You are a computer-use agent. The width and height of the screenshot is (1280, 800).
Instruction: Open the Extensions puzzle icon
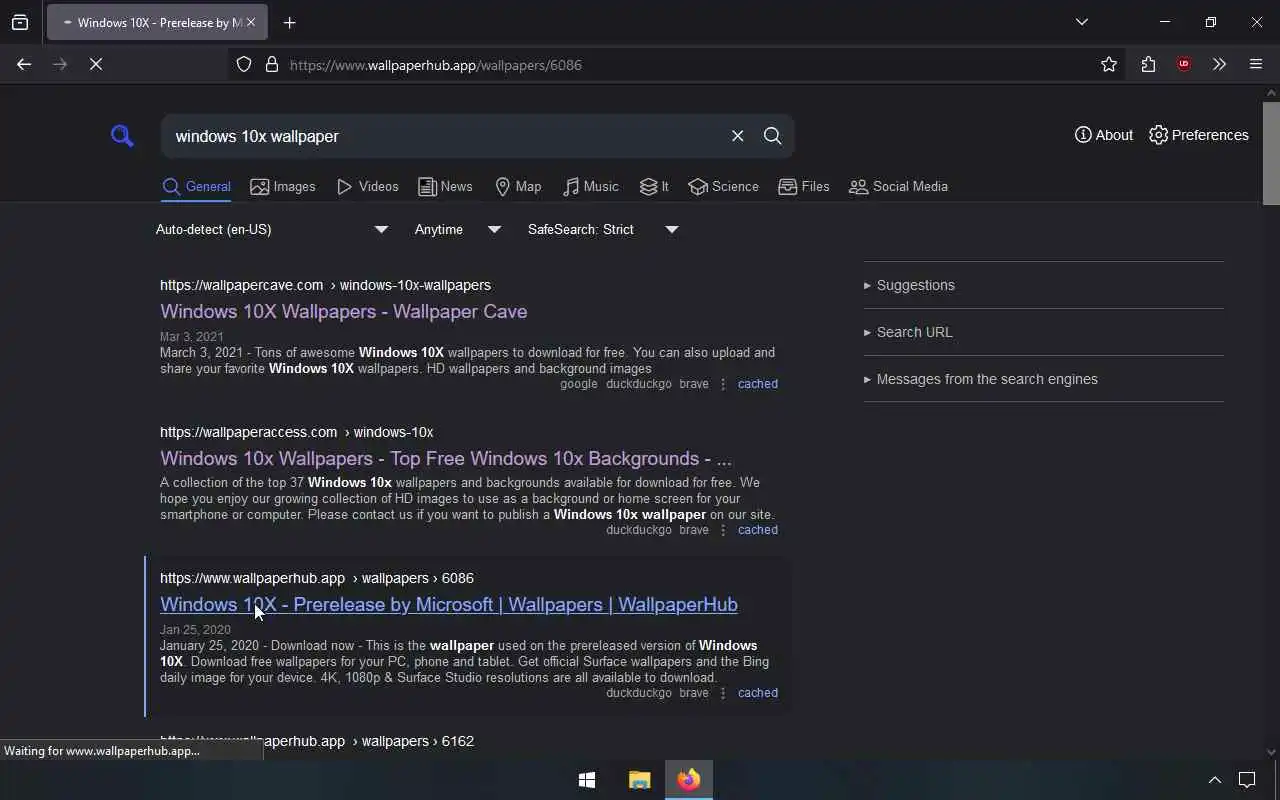pos(1148,65)
